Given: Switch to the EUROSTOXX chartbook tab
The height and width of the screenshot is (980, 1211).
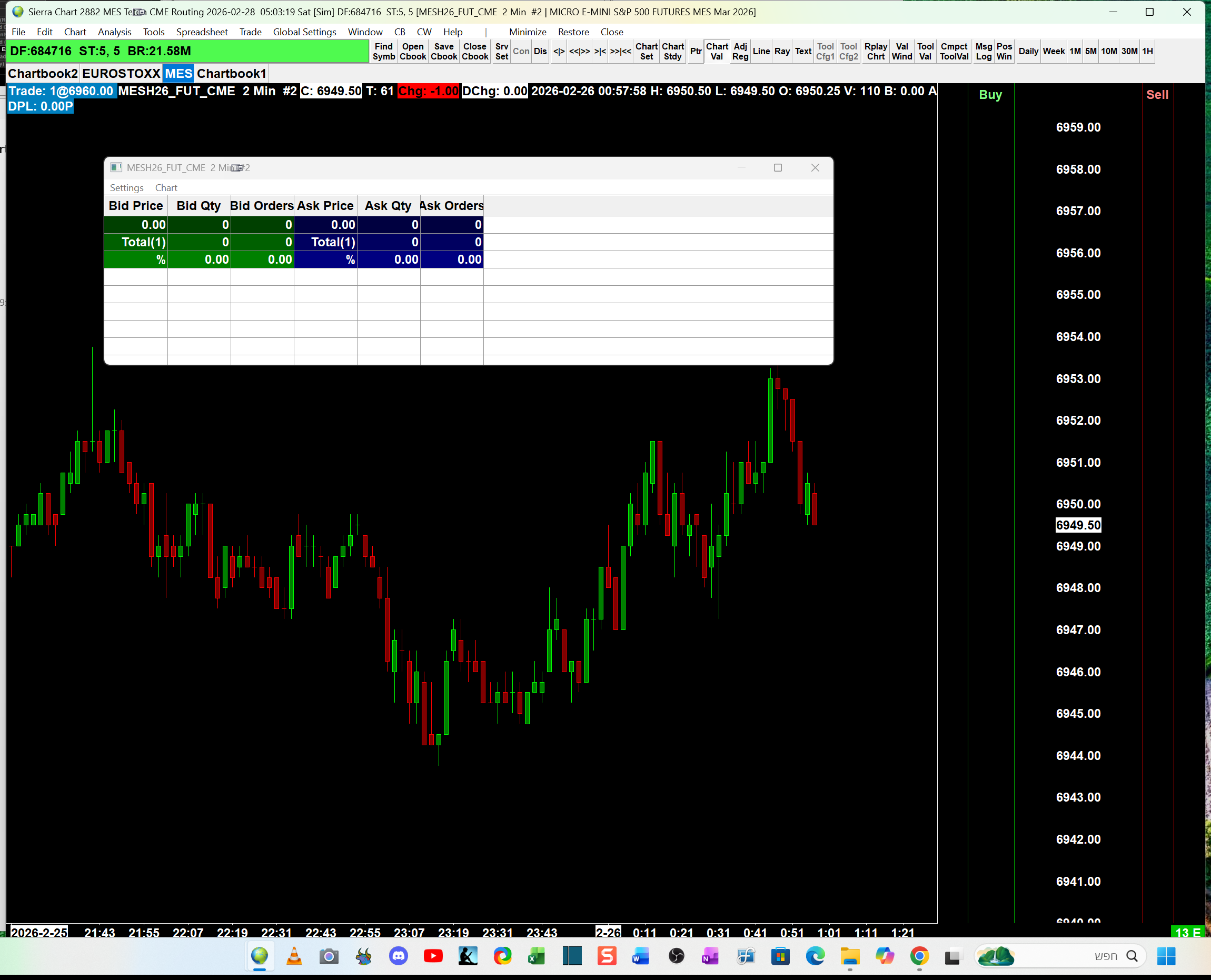Looking at the screenshot, I should tap(121, 74).
